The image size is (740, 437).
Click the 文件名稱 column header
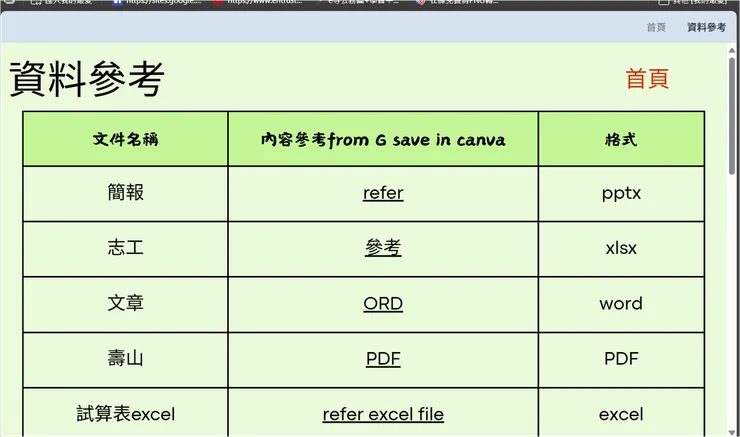point(125,139)
